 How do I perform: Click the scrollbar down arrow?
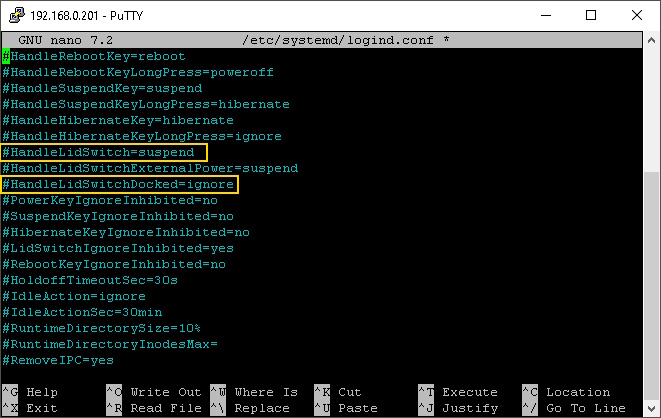point(650,408)
